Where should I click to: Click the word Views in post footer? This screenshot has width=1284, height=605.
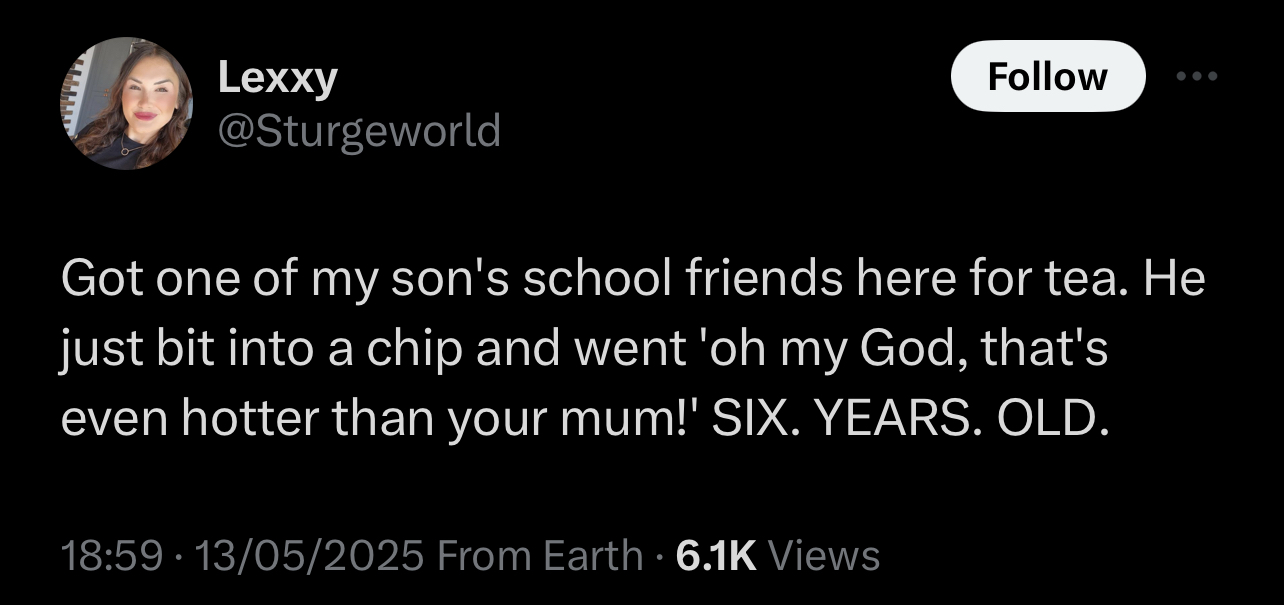tap(827, 554)
